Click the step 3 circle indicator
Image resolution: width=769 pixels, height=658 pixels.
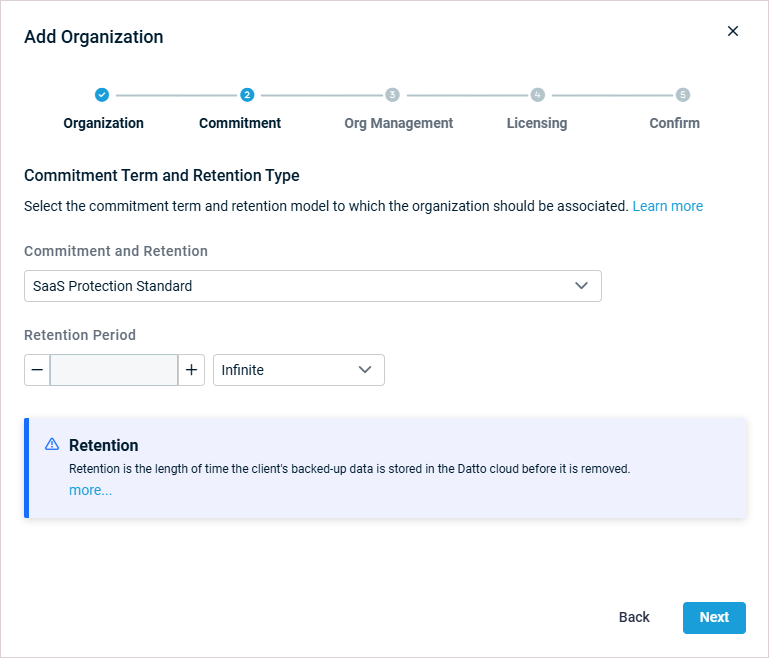tap(392, 95)
